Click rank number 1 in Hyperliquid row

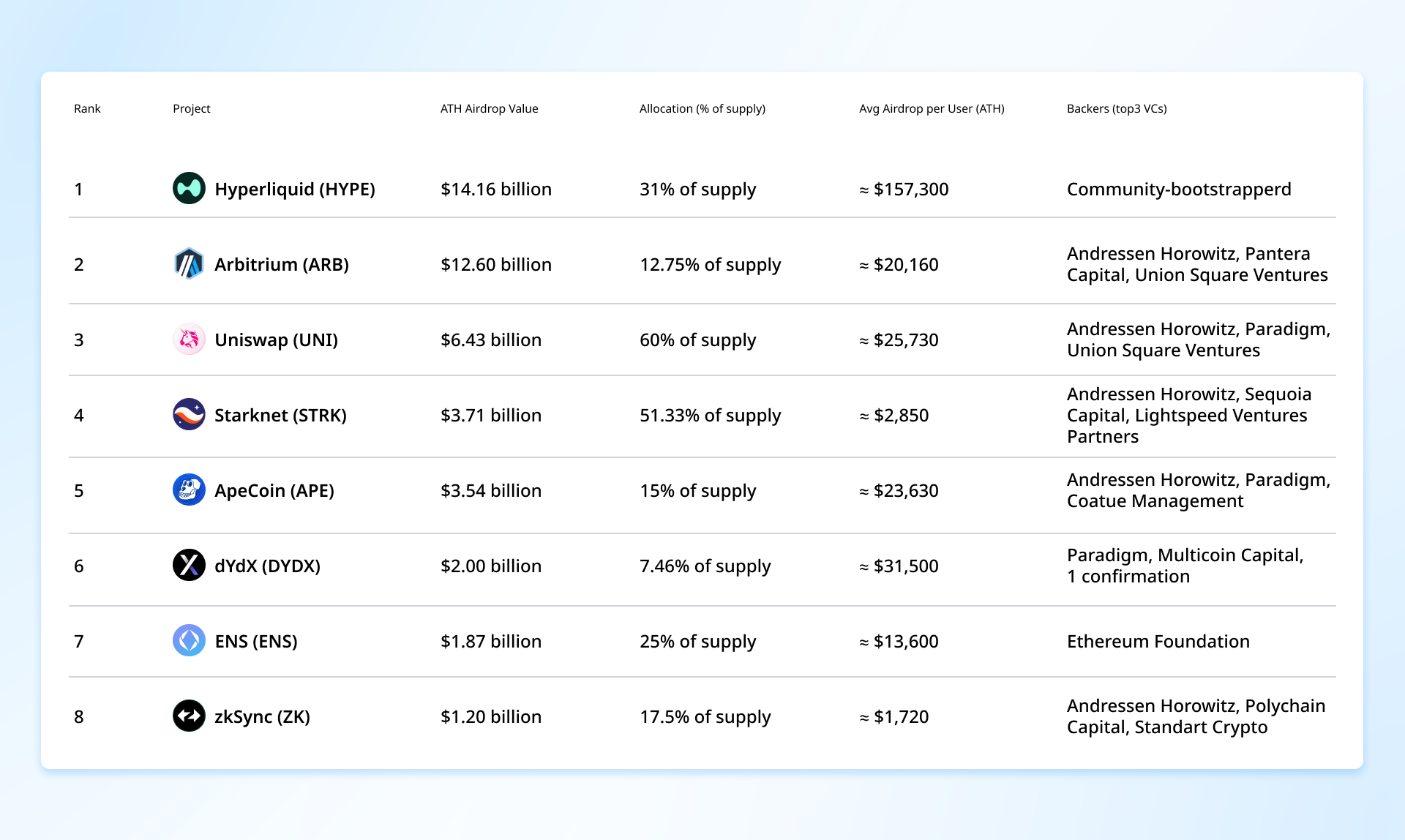78,190
